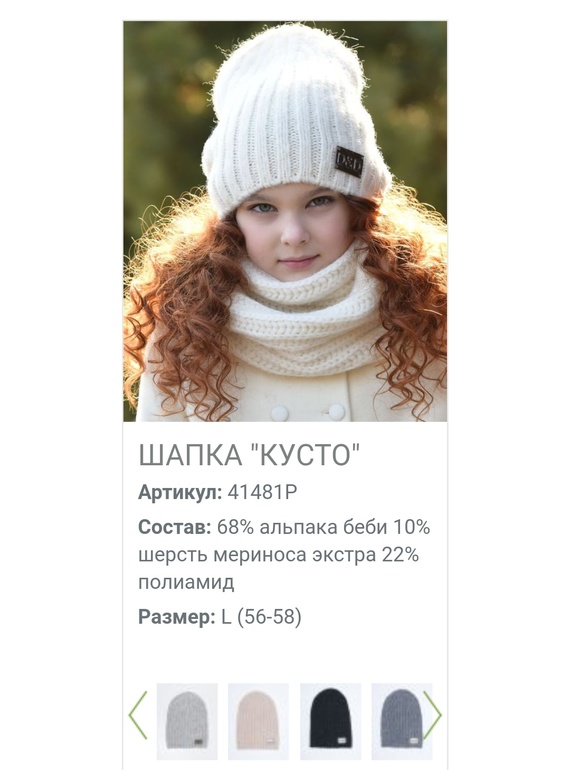The image size is (570, 770).
Task: Click the green next arrow in thumbnail carousel
Action: (x=433, y=715)
